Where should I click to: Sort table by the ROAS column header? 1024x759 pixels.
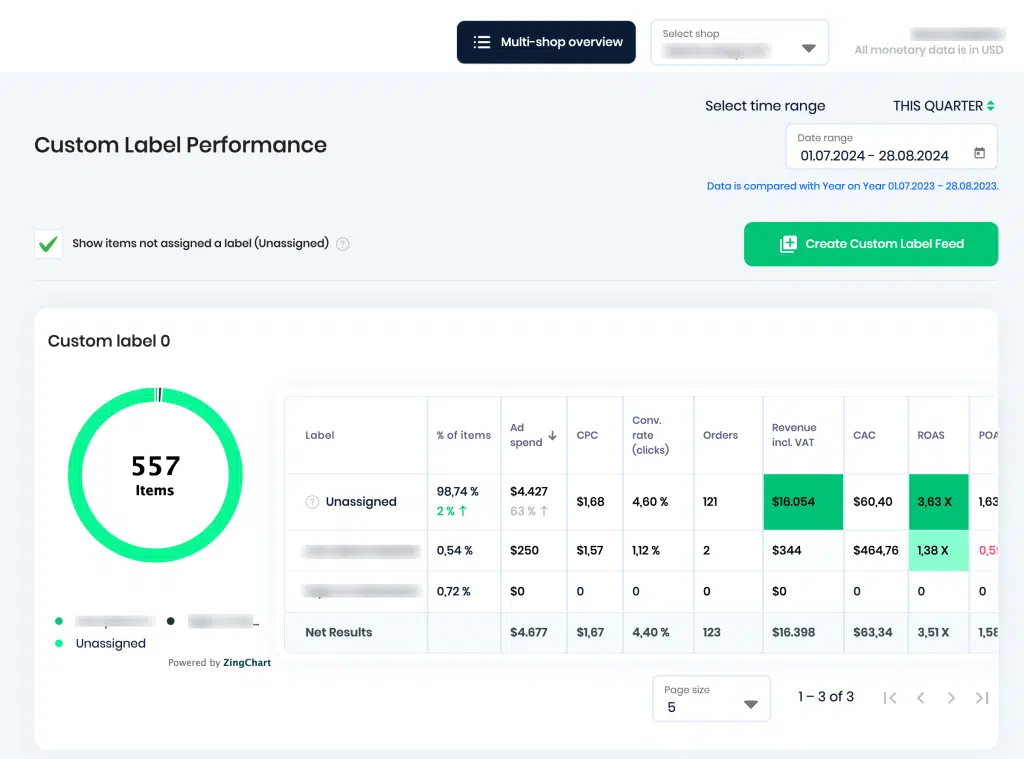tap(931, 435)
